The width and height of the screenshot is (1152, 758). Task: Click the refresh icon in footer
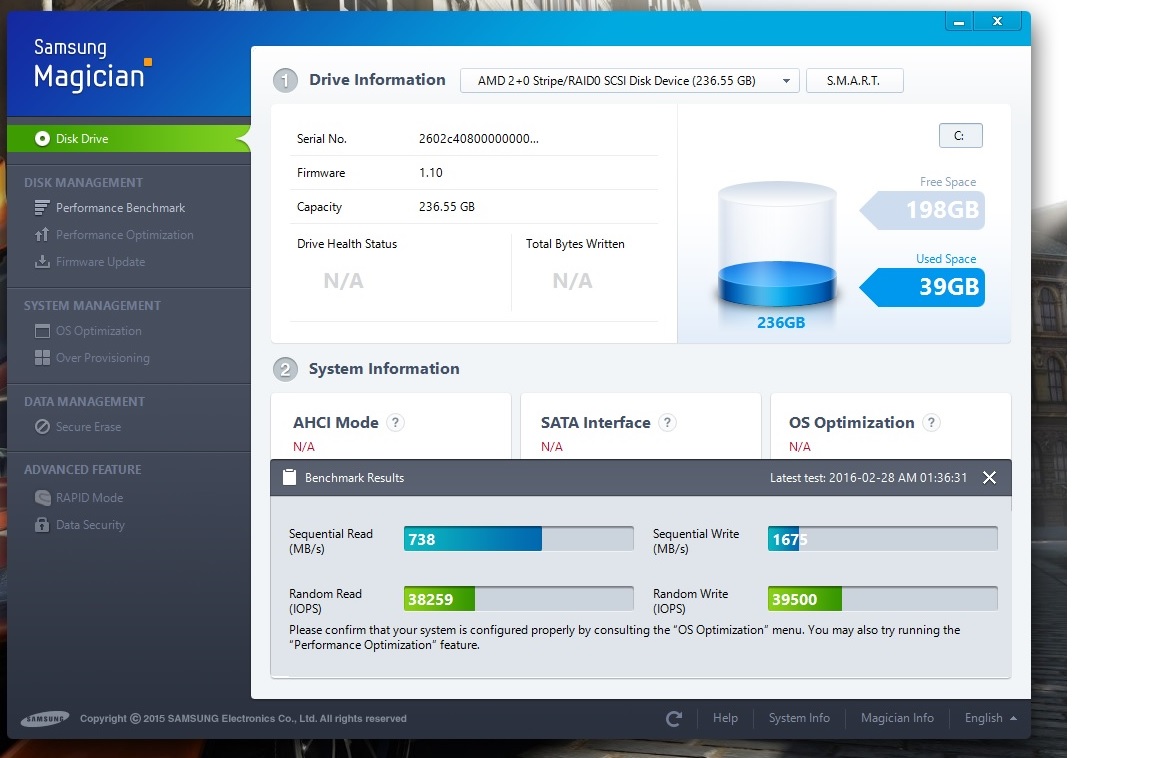coord(674,718)
